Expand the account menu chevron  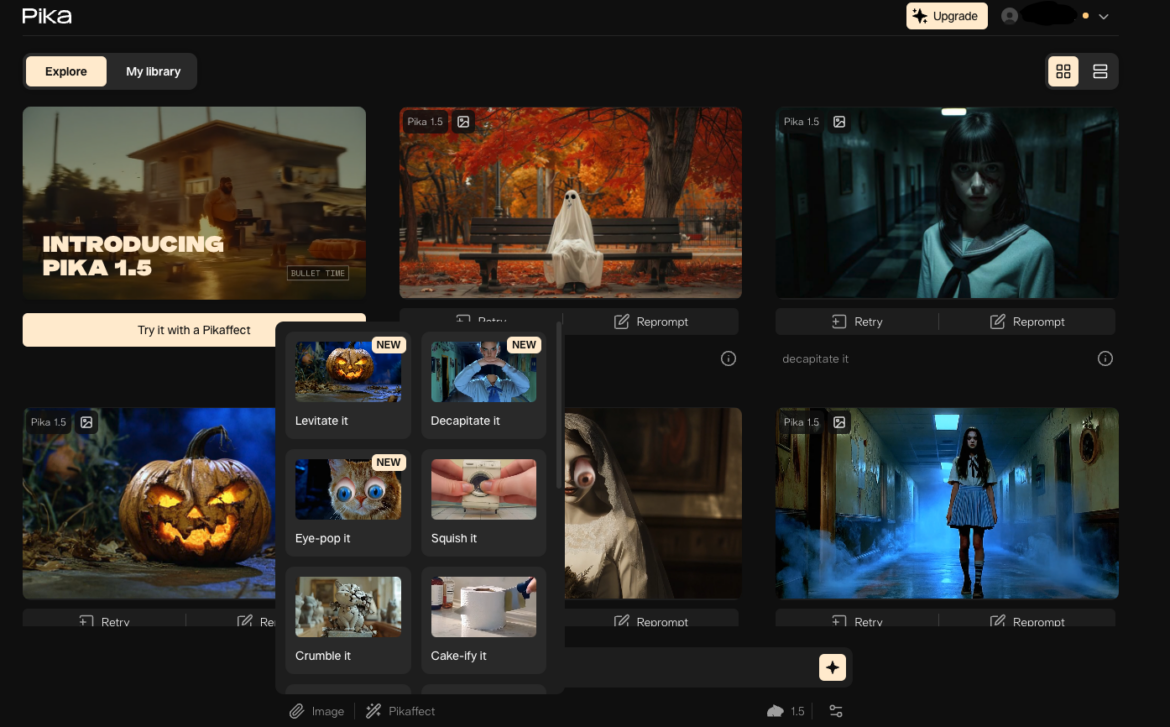[1104, 17]
